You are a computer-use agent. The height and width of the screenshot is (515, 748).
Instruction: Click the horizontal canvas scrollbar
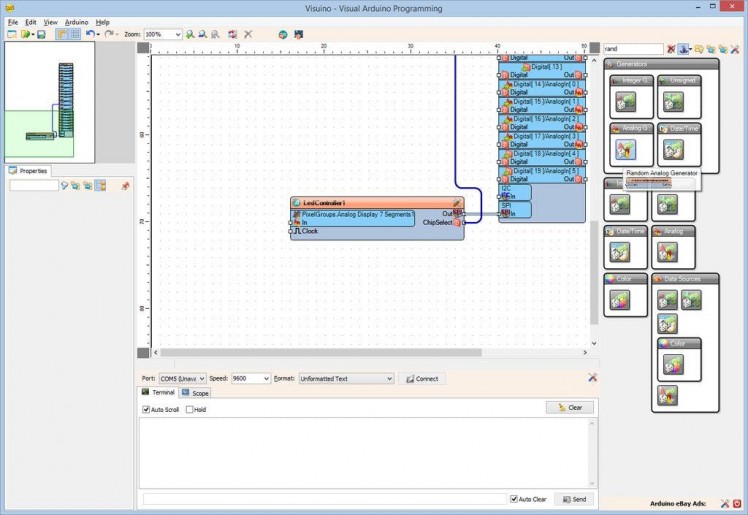pos(320,353)
